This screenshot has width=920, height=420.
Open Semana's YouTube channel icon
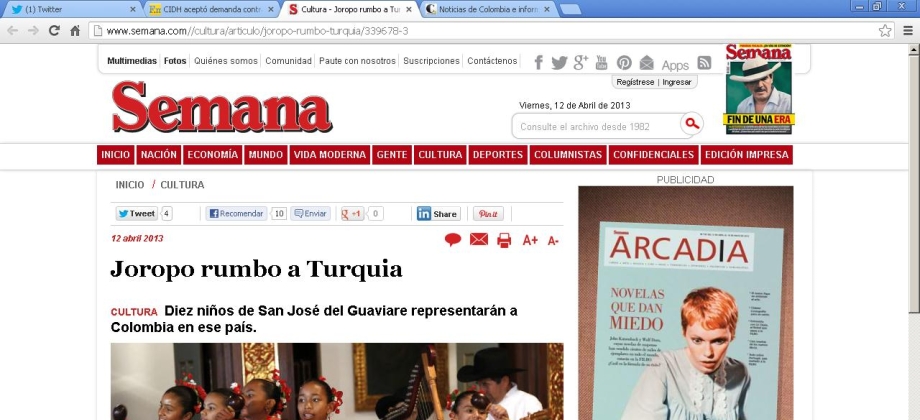(x=601, y=62)
